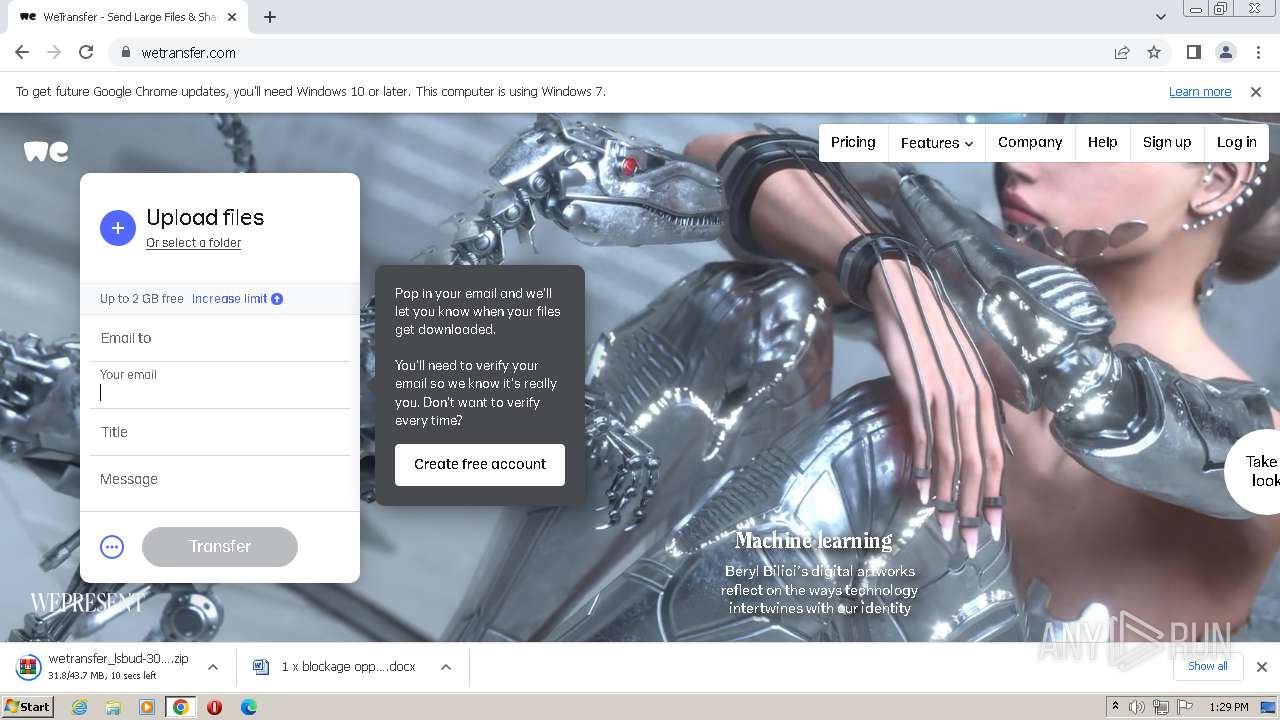1280x720 pixels.
Task: Click the Increase limit link
Action: coord(229,299)
